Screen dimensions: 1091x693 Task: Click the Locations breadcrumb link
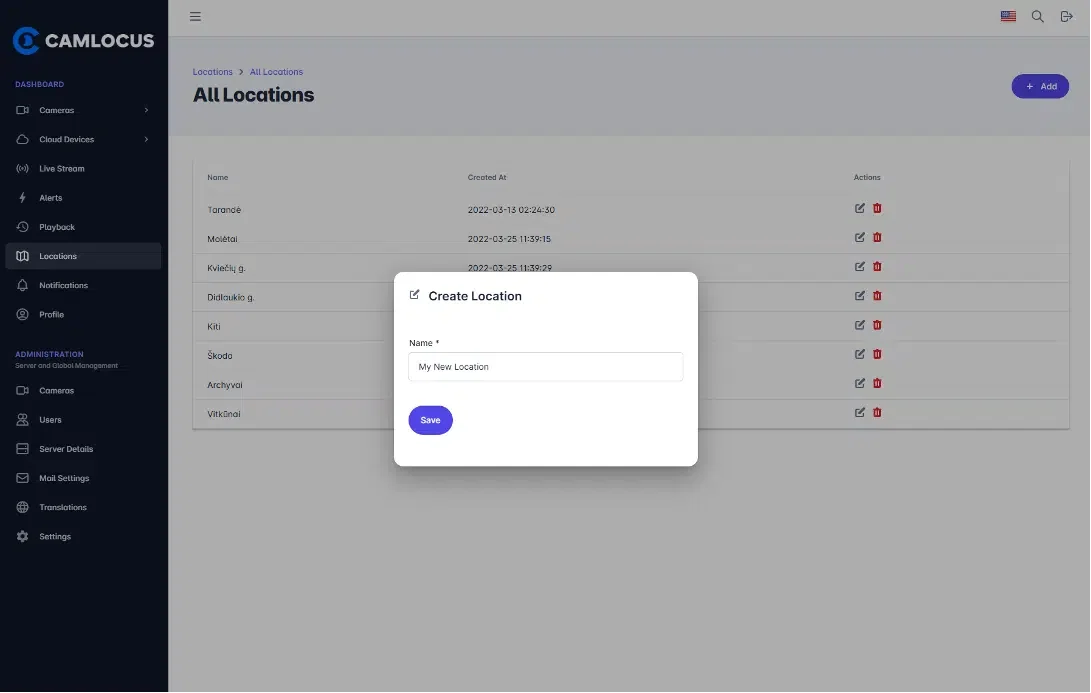coord(212,72)
